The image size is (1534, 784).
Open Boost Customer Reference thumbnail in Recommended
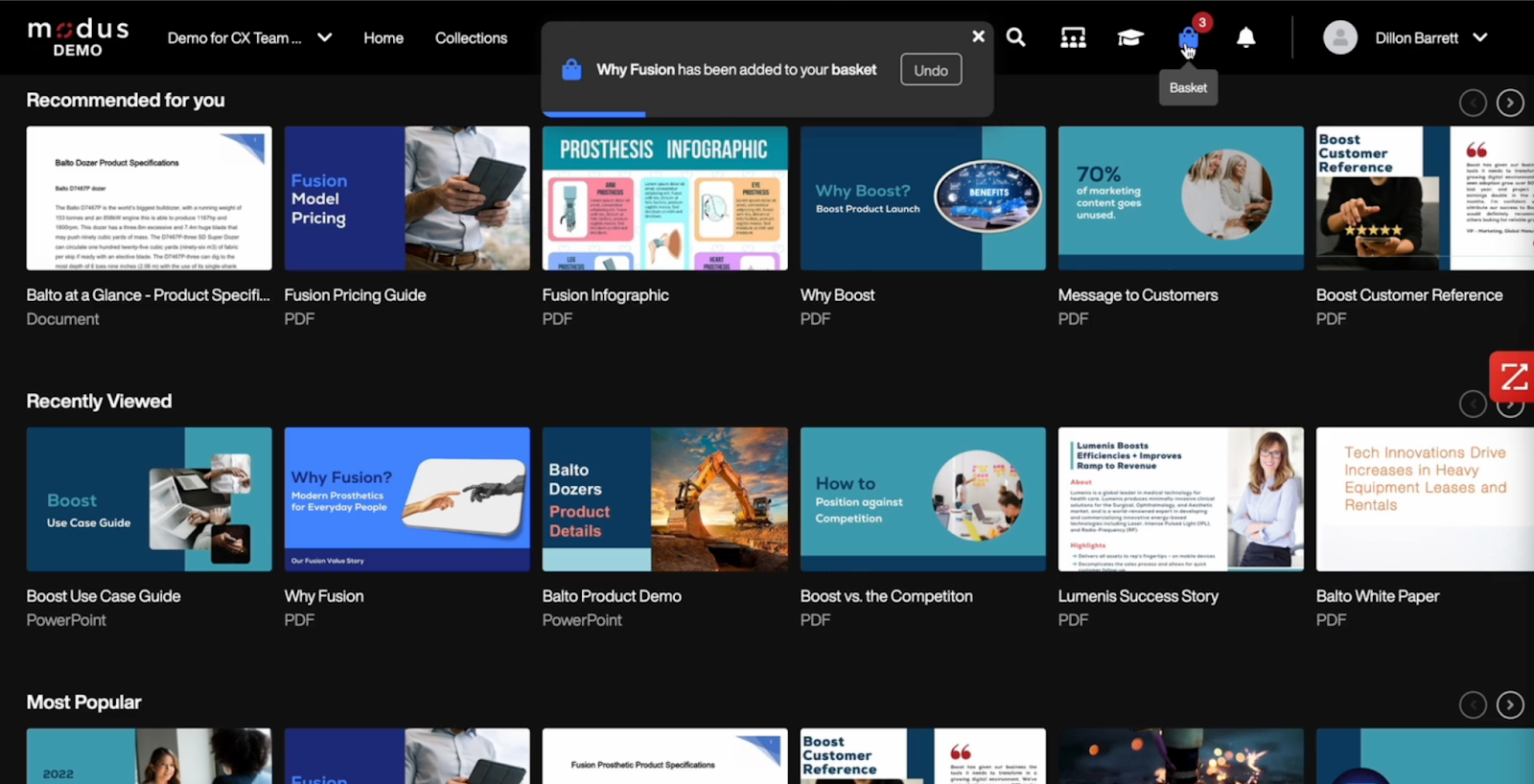tap(1425, 198)
